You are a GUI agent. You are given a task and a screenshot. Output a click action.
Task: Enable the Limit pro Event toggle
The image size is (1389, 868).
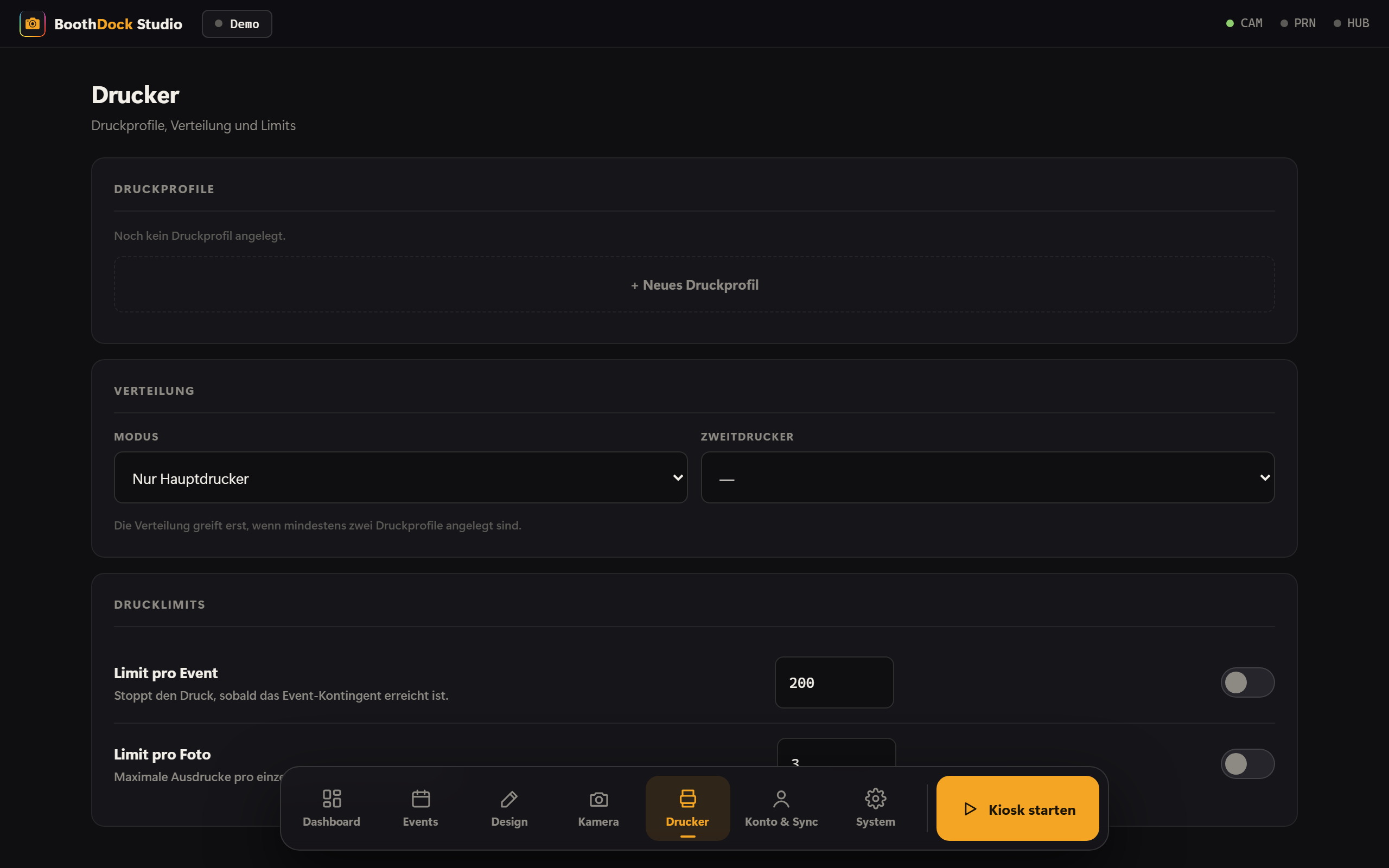click(1247, 682)
